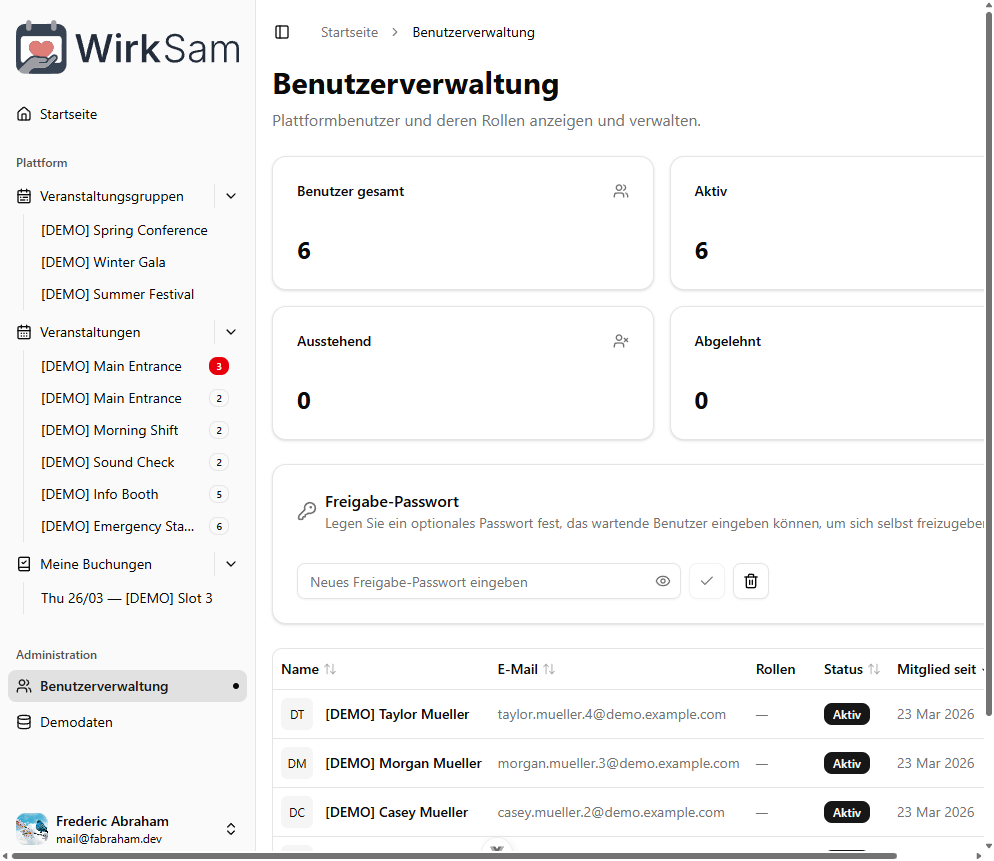
Task: Click the Demodaten database icon
Action: coord(24,722)
